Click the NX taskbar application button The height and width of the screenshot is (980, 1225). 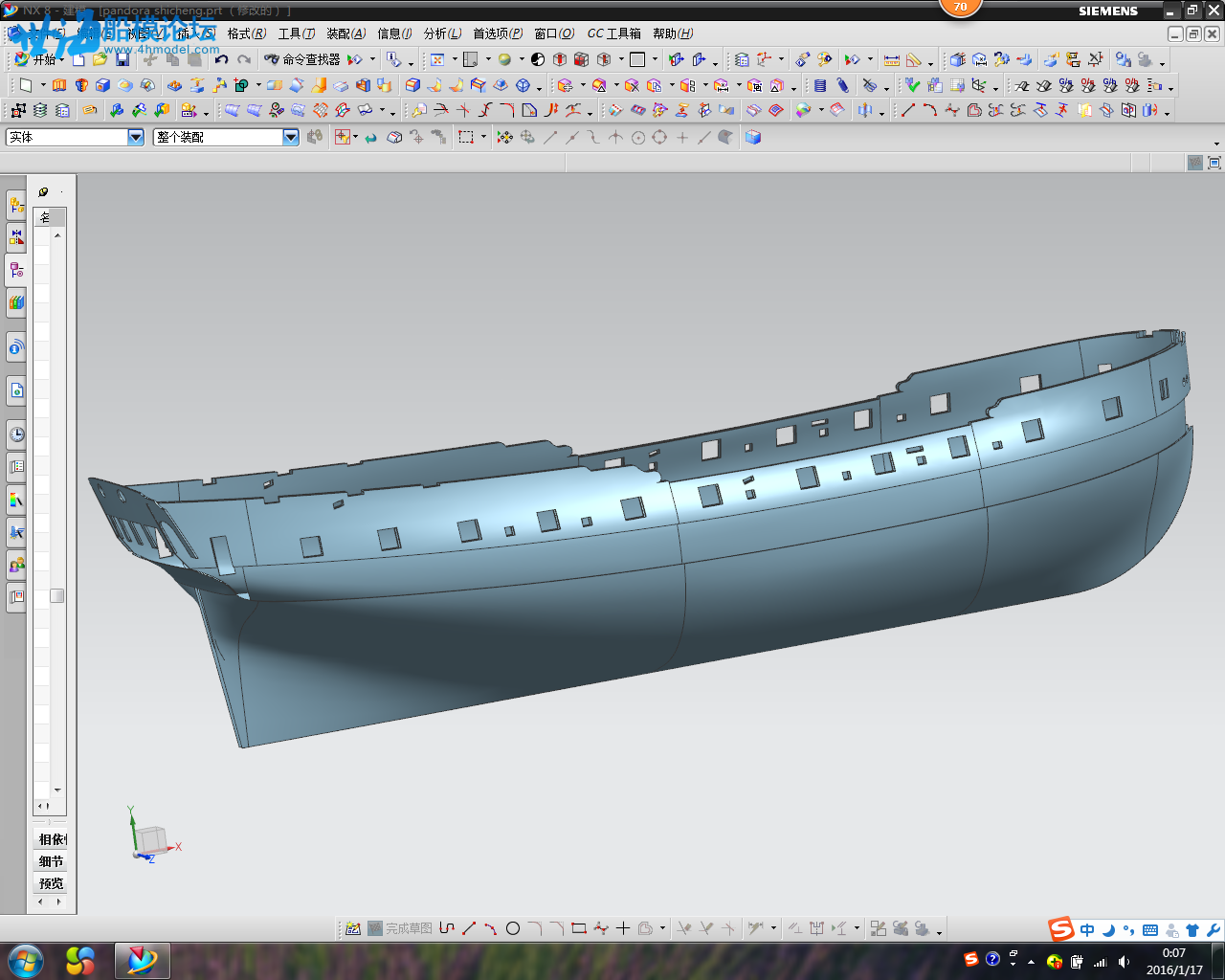(x=142, y=961)
